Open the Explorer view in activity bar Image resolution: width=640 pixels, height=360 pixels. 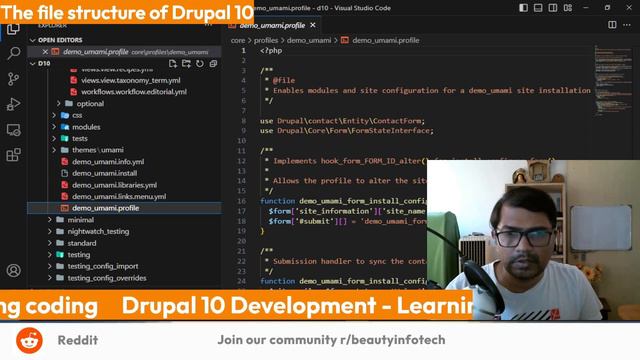(x=13, y=29)
